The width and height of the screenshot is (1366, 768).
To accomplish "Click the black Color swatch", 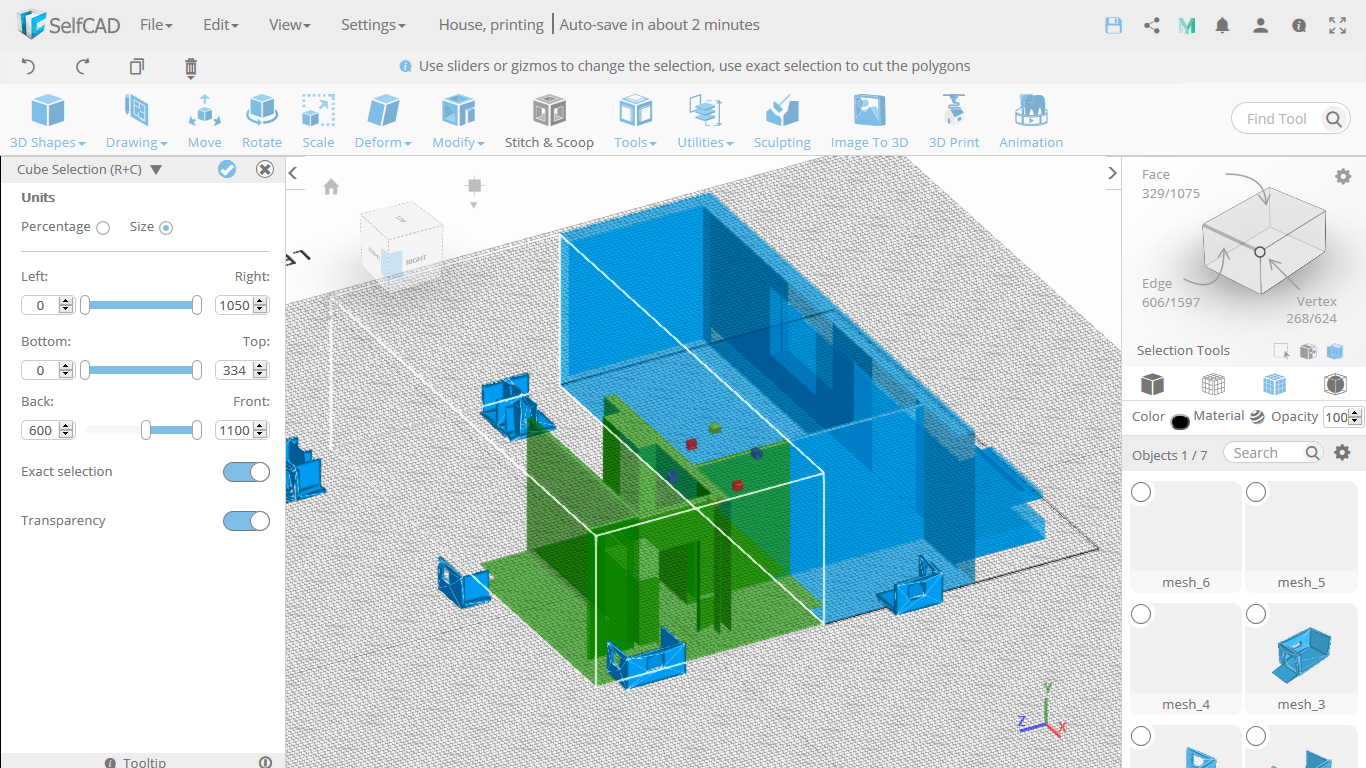I will pyautogui.click(x=1180, y=421).
